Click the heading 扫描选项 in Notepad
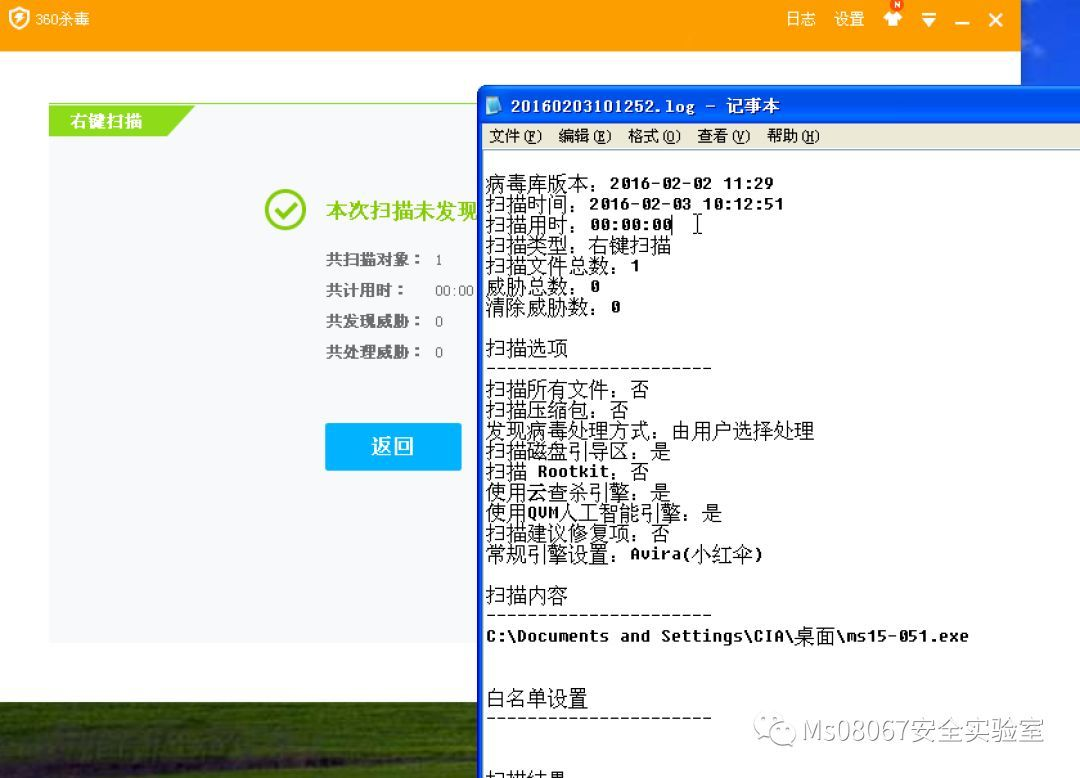Viewport: 1080px width, 778px height. [x=527, y=348]
